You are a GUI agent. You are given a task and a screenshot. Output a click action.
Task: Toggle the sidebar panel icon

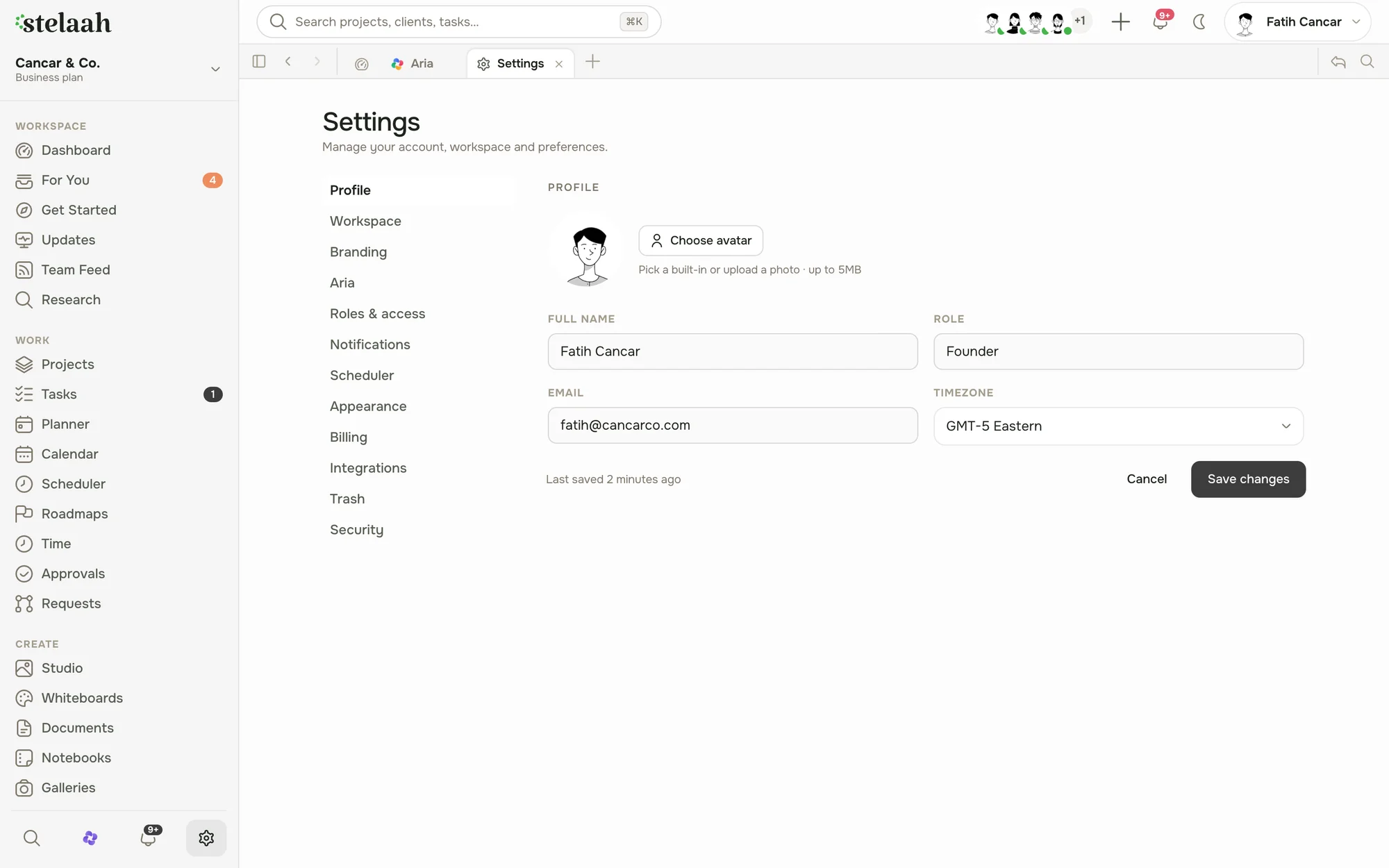pyautogui.click(x=259, y=61)
